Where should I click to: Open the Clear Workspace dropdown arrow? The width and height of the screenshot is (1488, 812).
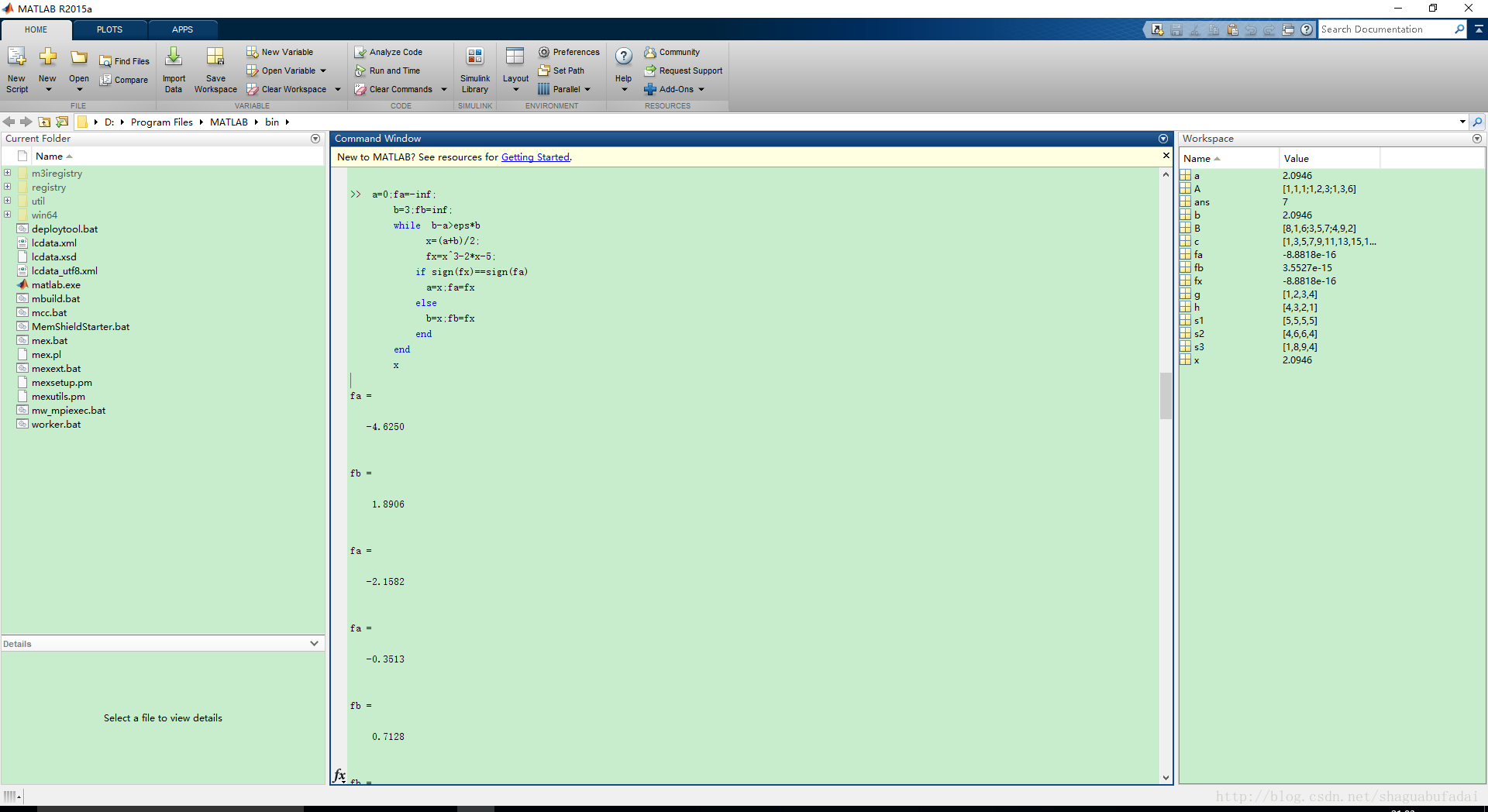(x=338, y=89)
